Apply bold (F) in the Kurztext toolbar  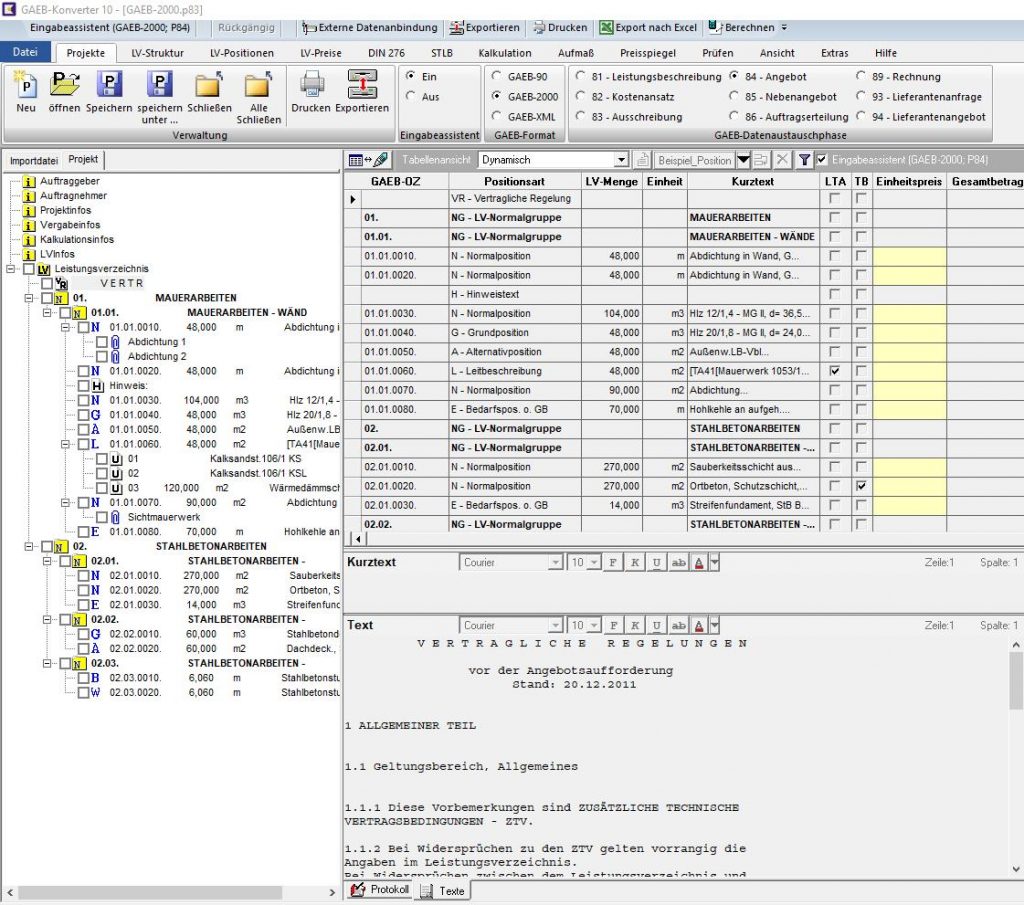(x=613, y=562)
